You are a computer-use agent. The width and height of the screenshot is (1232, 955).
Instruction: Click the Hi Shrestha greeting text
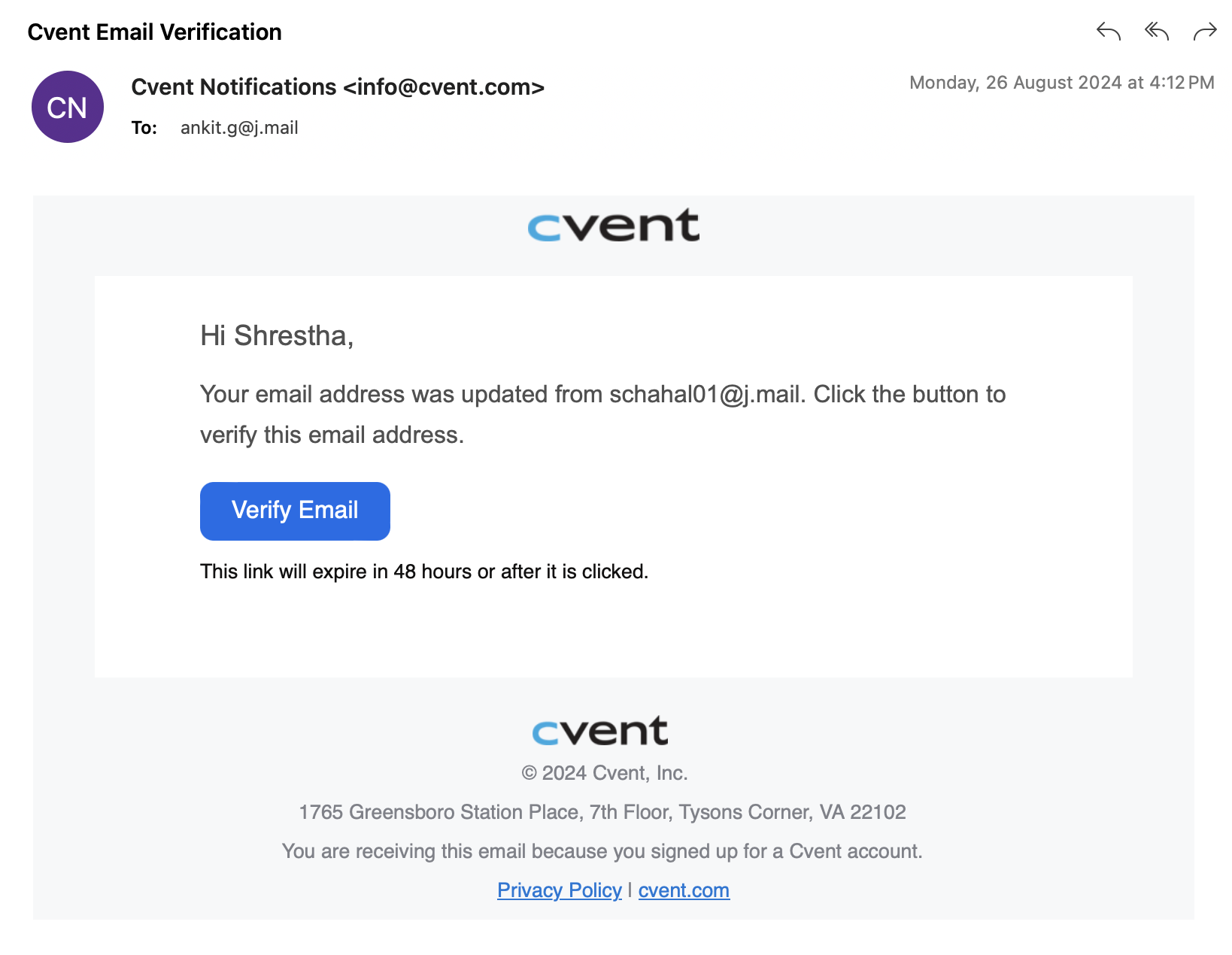[277, 336]
